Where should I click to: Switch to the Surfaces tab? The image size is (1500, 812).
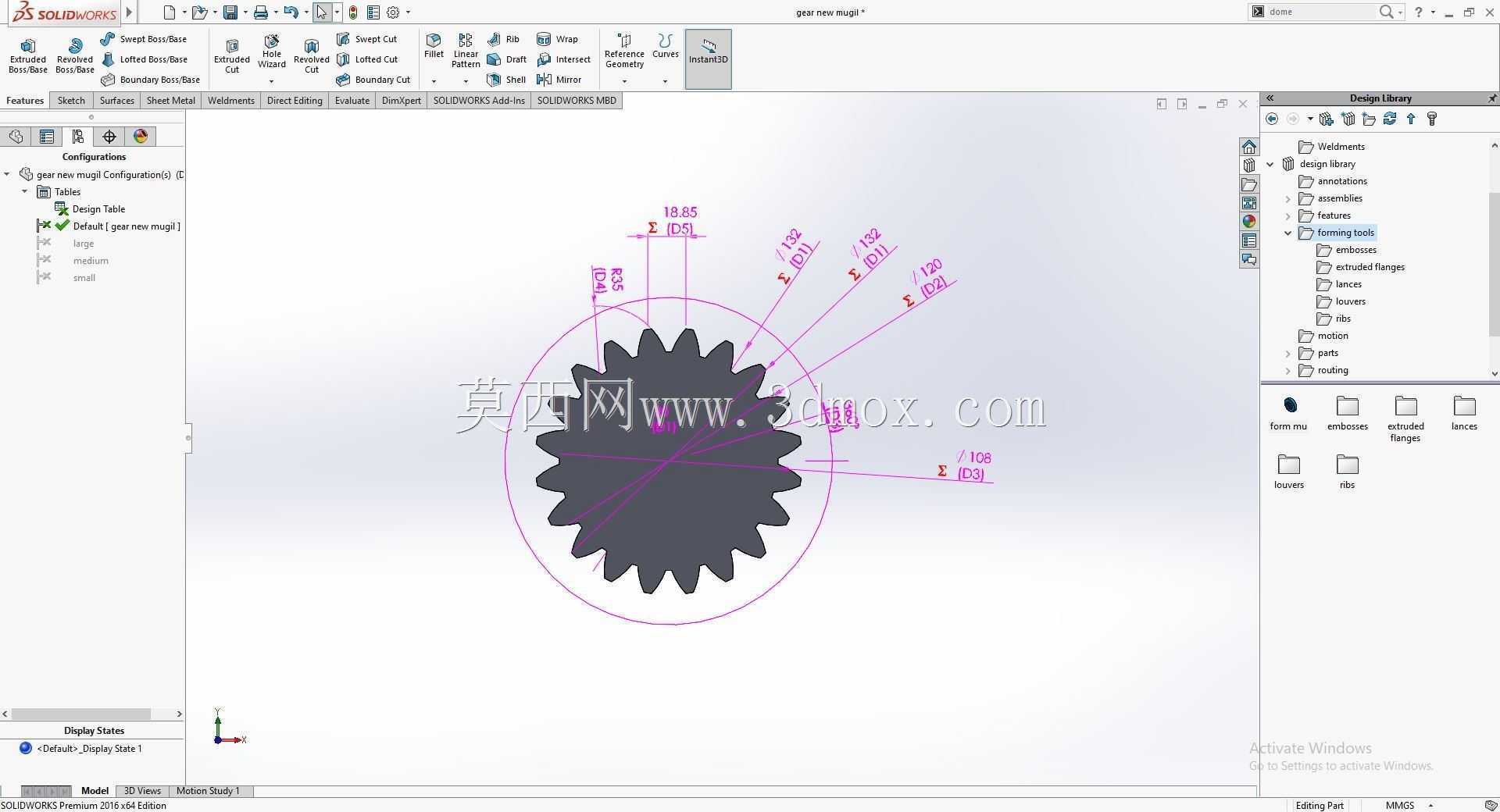point(116,100)
